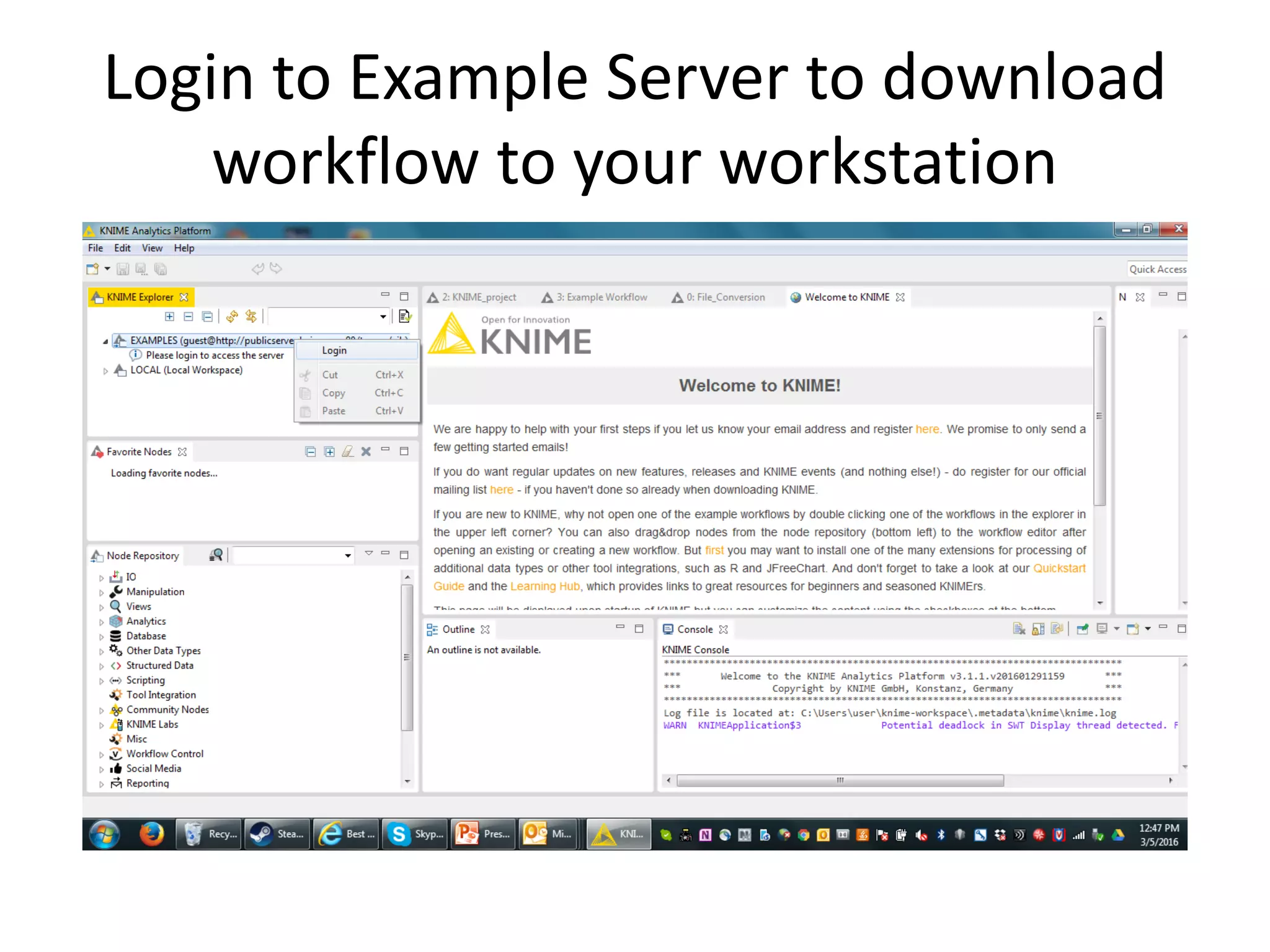The height and width of the screenshot is (952, 1270).
Task: Click the orange 'first' link
Action: coord(714,550)
